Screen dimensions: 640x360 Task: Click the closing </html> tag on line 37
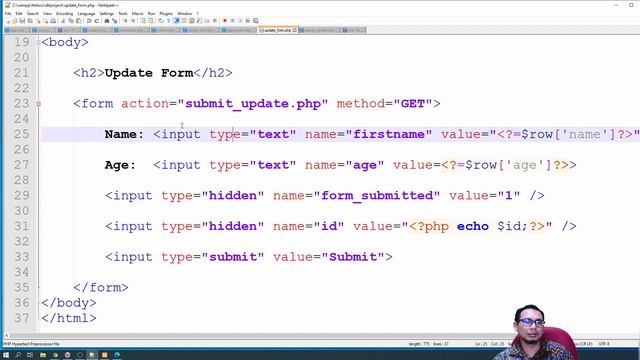point(69,318)
